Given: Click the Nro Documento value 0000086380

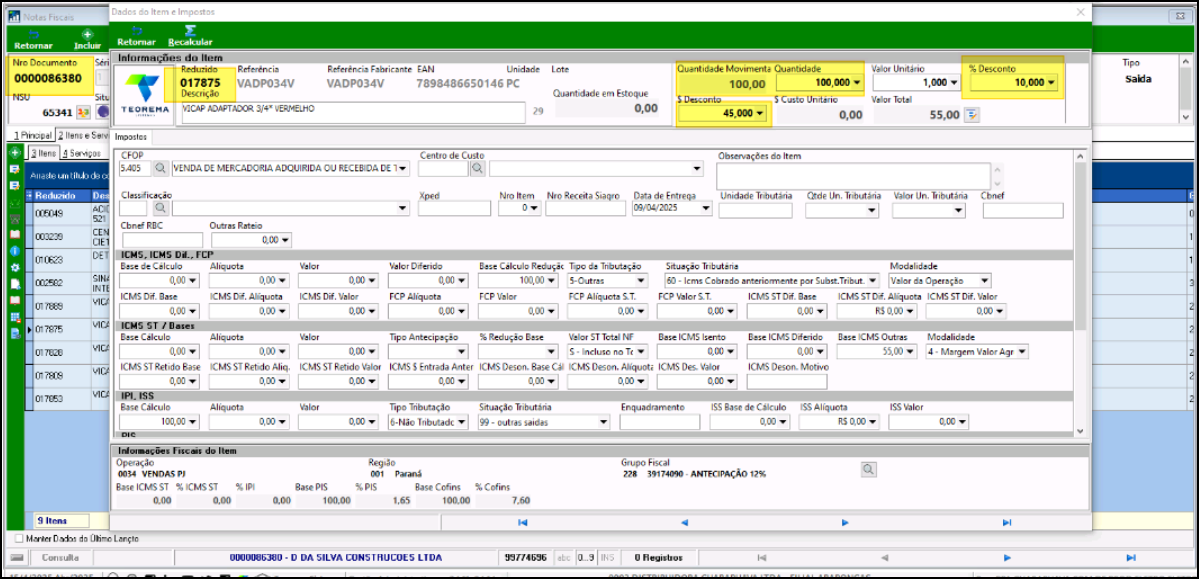Looking at the screenshot, I should click(48, 78).
